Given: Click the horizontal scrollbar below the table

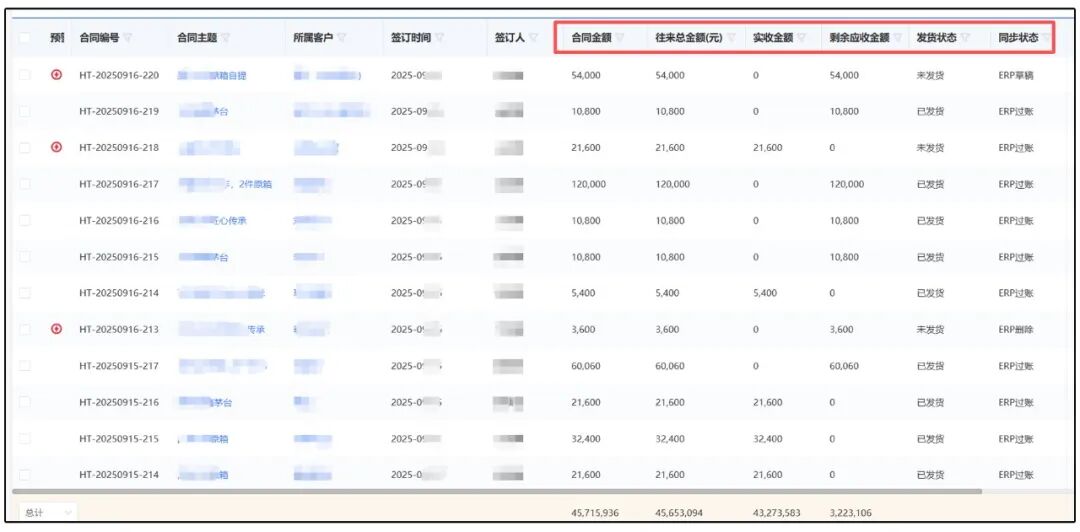Looking at the screenshot, I should click(497, 491).
